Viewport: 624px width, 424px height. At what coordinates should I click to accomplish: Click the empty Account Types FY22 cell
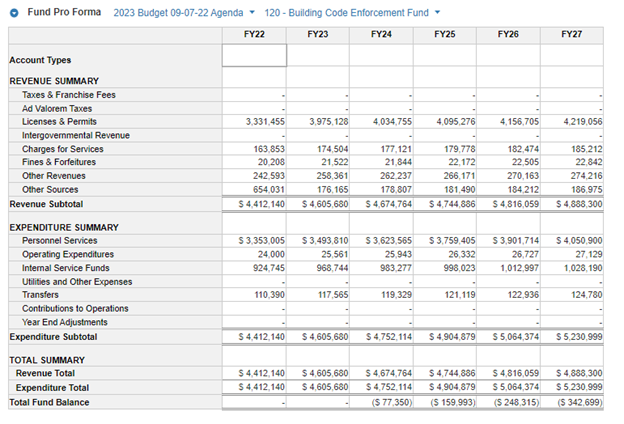coord(254,58)
